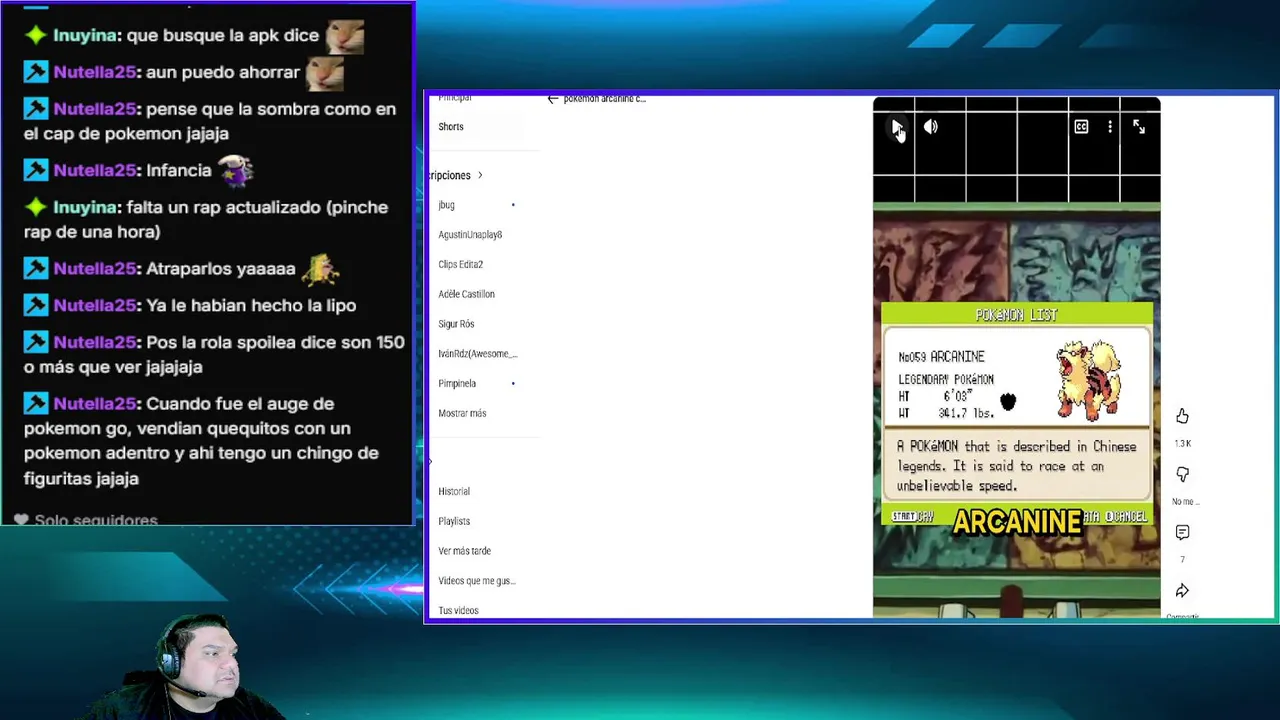The image size is (1280, 720).
Task: Click the 'pokemon arcanine c...' search text
Action: 605,99
